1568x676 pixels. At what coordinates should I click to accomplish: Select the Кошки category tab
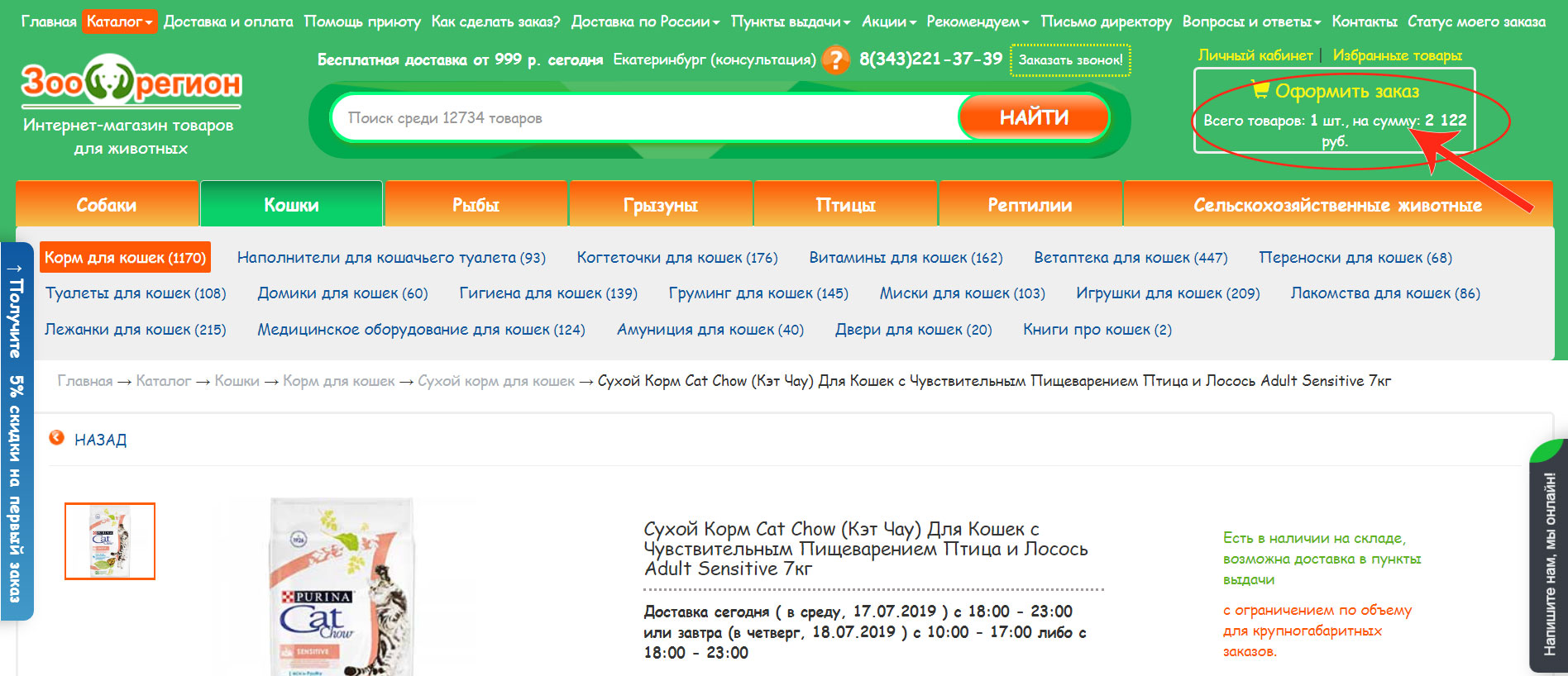coord(291,204)
